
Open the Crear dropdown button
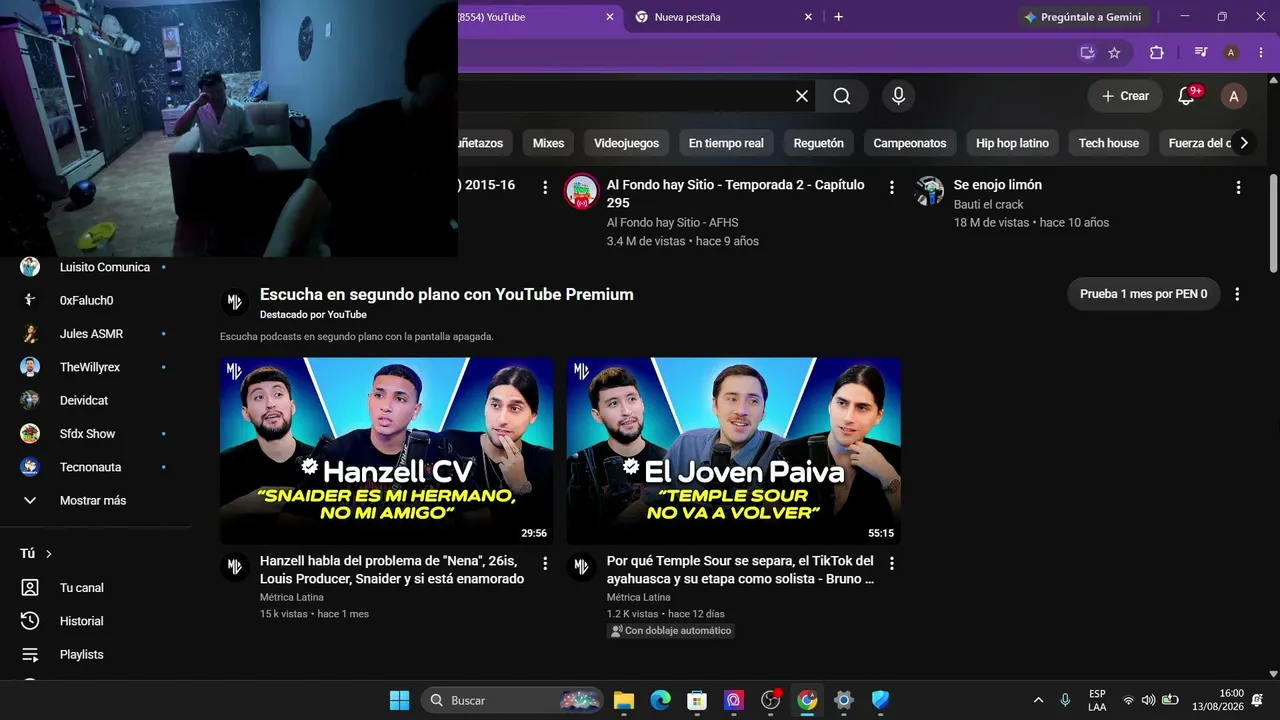[x=1125, y=96]
